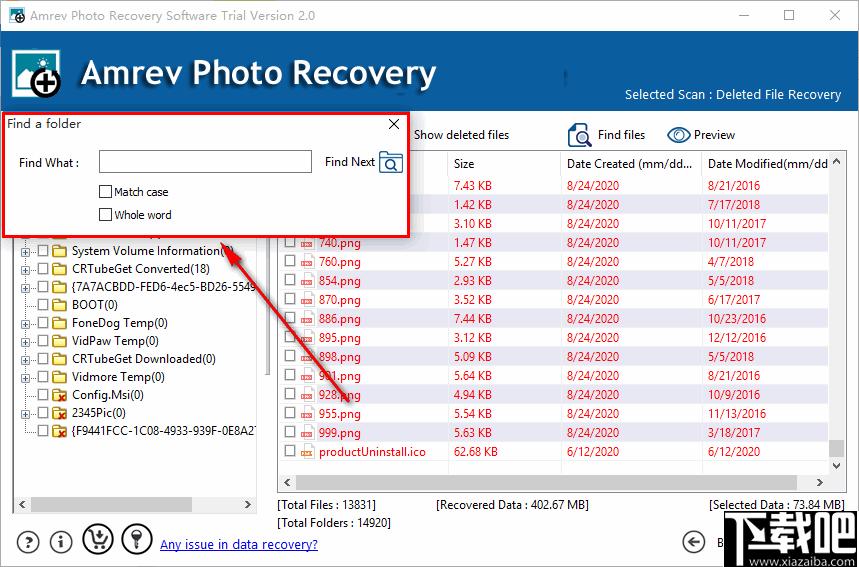Select deleted 2345Pic(0) folder icon
This screenshot has height=567, width=859.
click(x=59, y=413)
